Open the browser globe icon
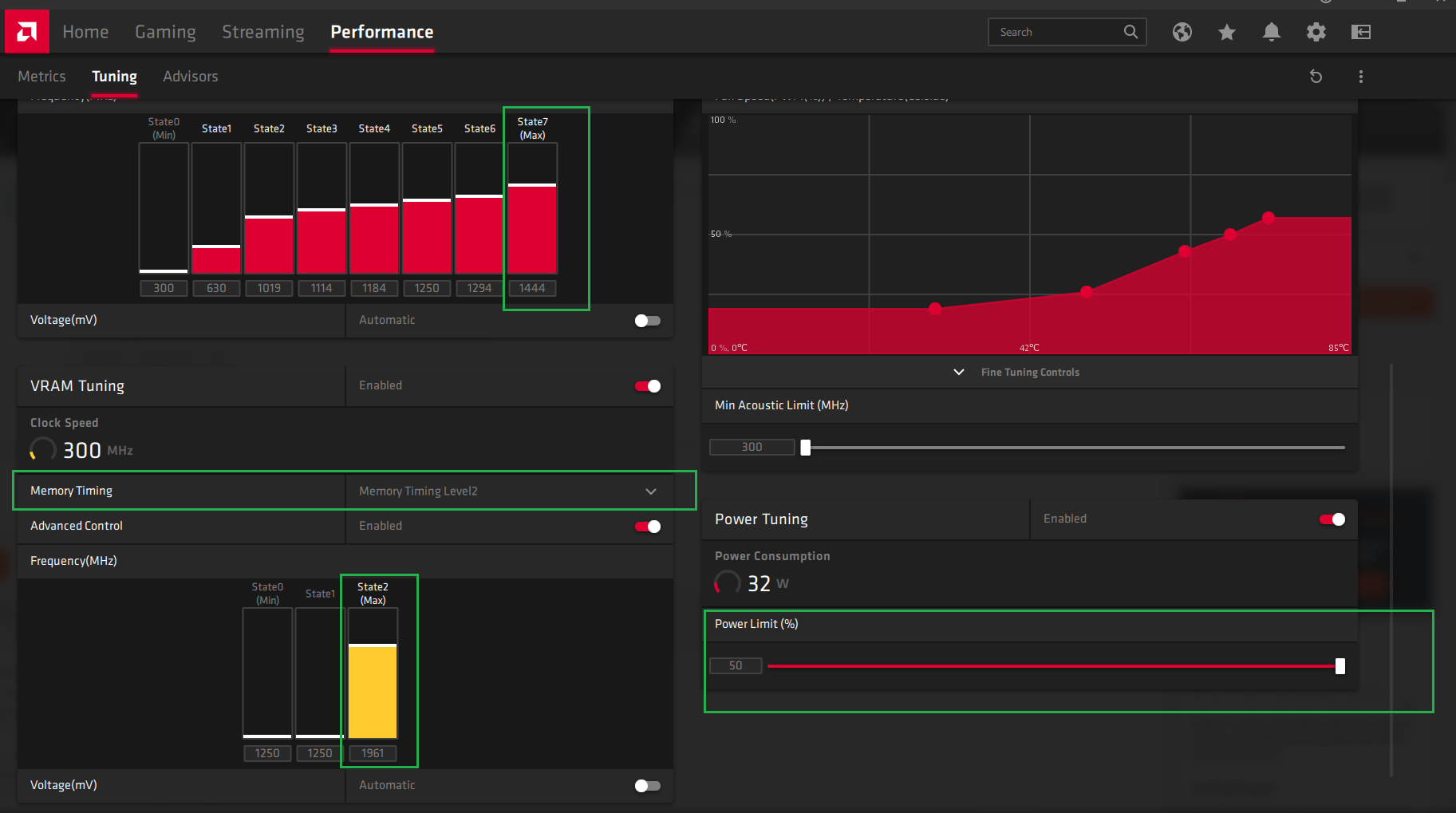1456x813 pixels. (1182, 32)
